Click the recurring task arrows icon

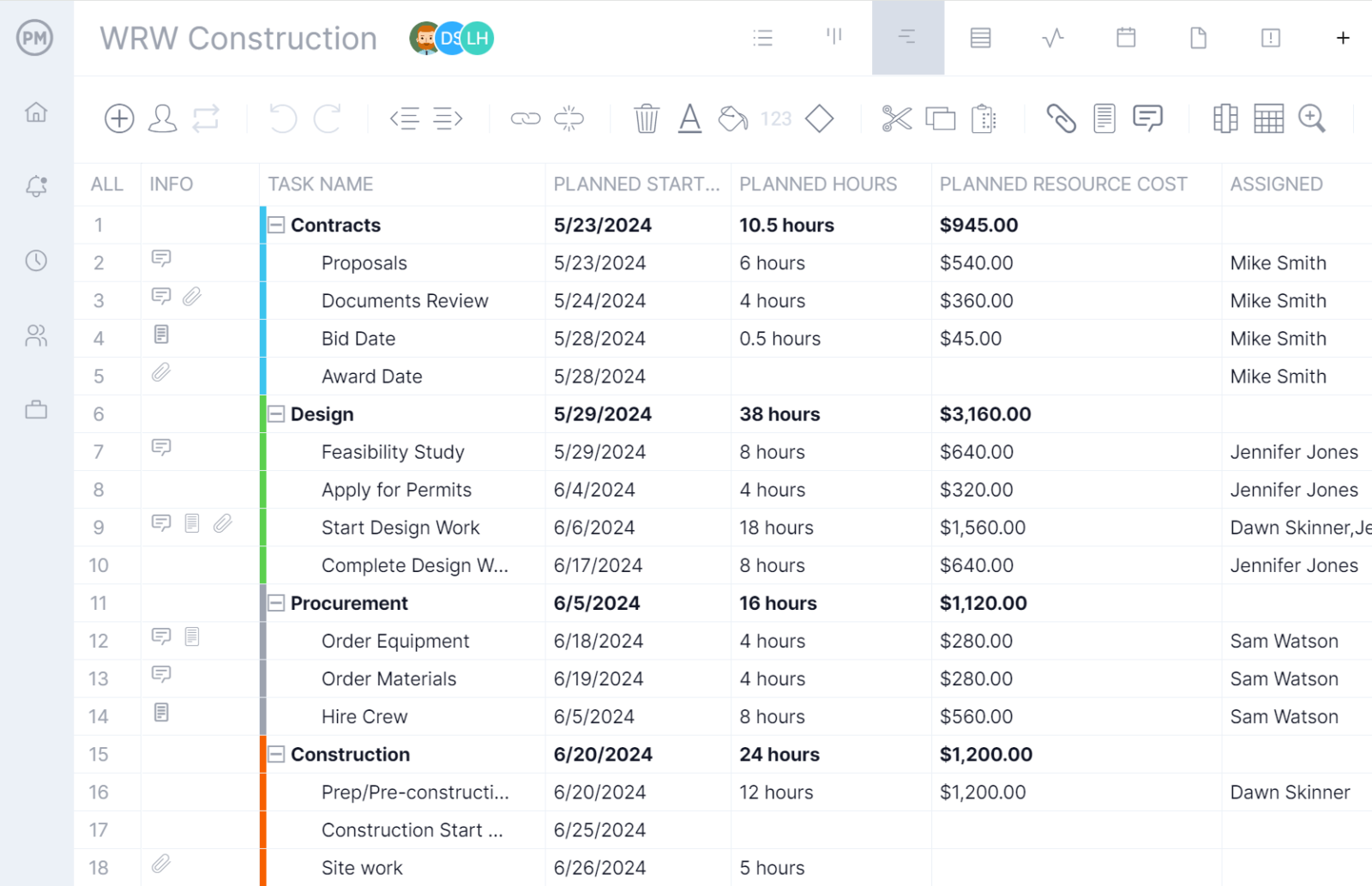pos(206,118)
